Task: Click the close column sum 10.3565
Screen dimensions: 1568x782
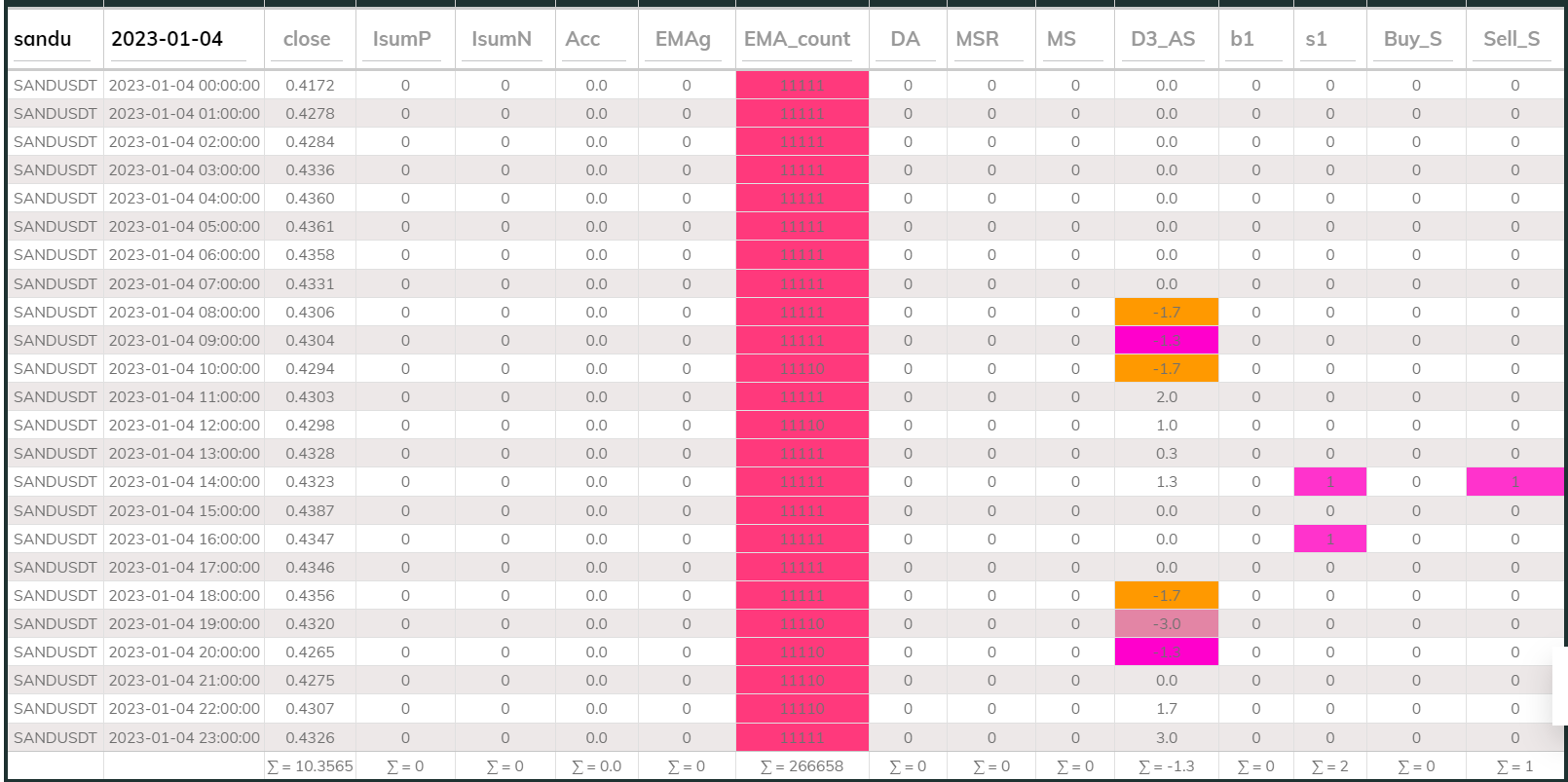Action: tap(311, 766)
